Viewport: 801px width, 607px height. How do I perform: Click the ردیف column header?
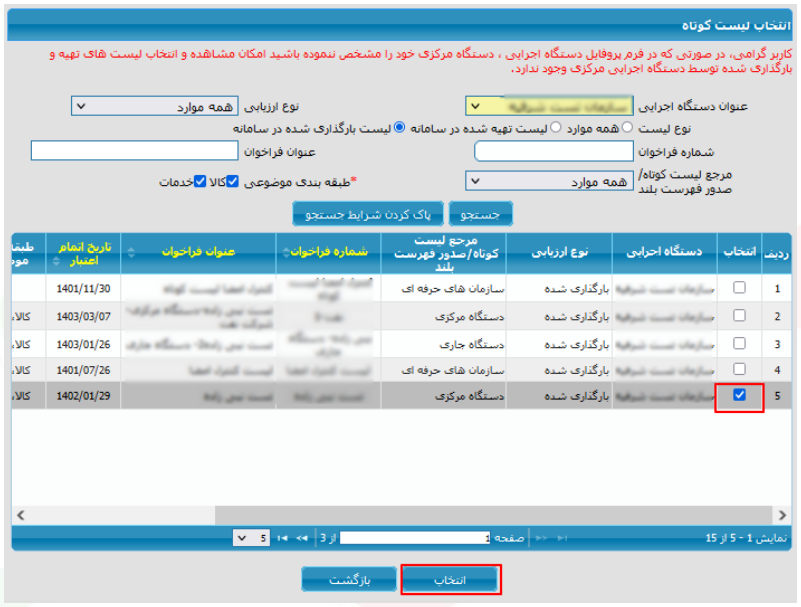[776, 253]
